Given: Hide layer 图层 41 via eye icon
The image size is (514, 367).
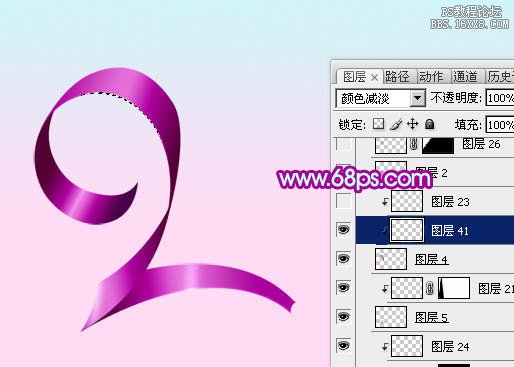Looking at the screenshot, I should click(x=344, y=230).
